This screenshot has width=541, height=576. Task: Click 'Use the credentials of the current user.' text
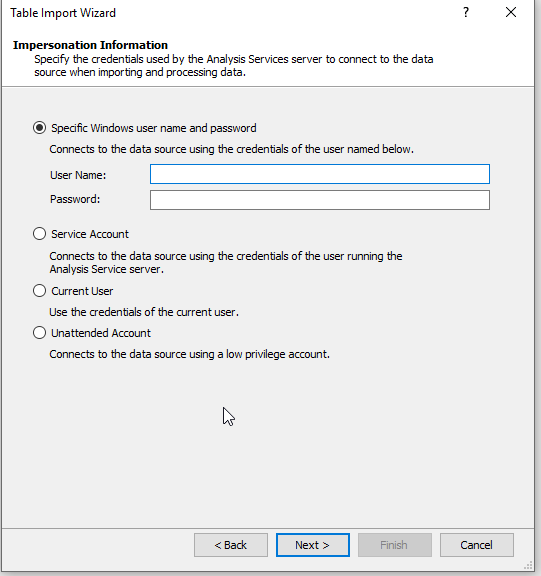(144, 312)
